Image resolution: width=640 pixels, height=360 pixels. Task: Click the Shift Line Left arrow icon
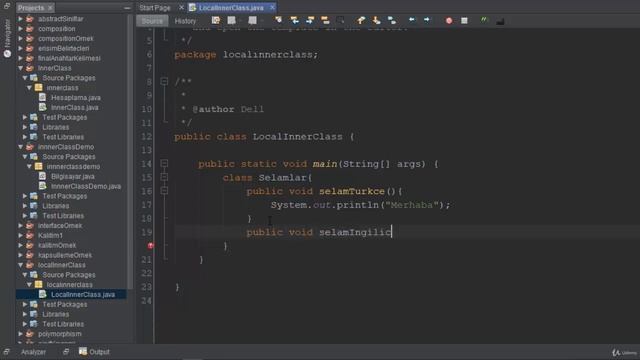pyautogui.click(x=411, y=20)
